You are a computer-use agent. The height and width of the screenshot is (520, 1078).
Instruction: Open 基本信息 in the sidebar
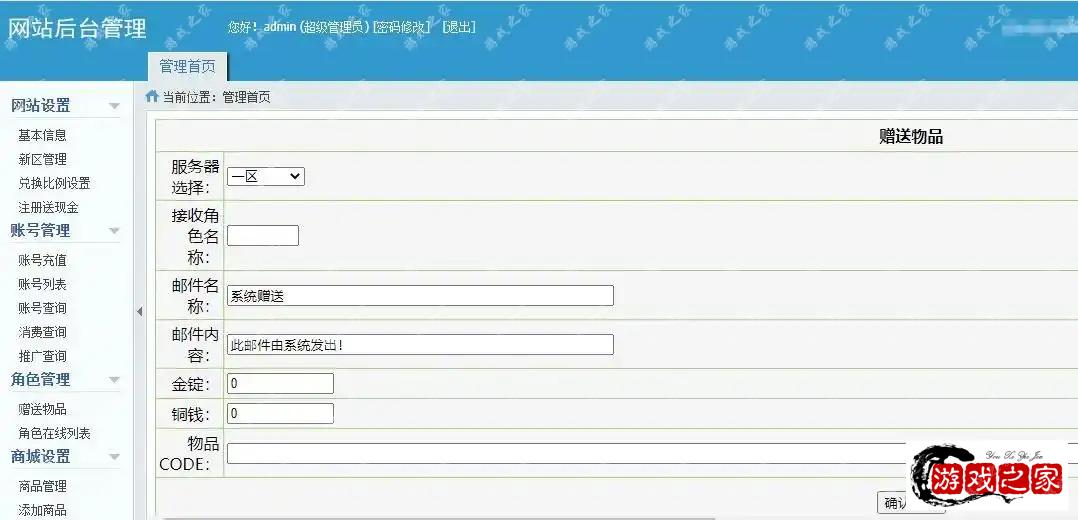(42, 135)
